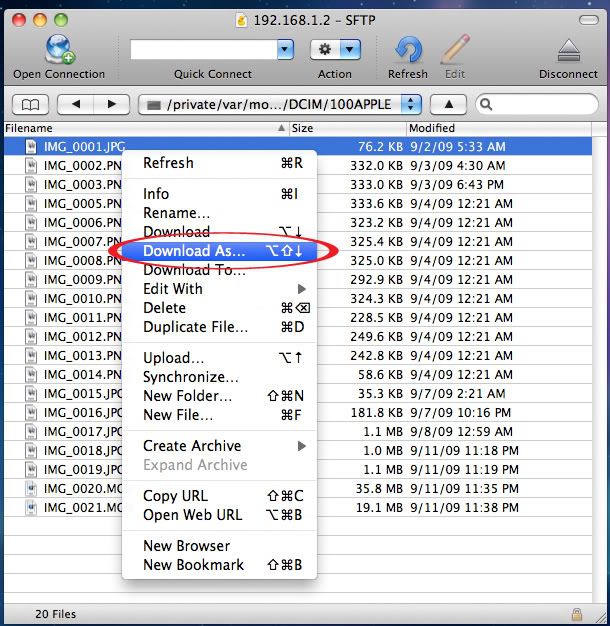Click the search magnifier icon

click(486, 105)
